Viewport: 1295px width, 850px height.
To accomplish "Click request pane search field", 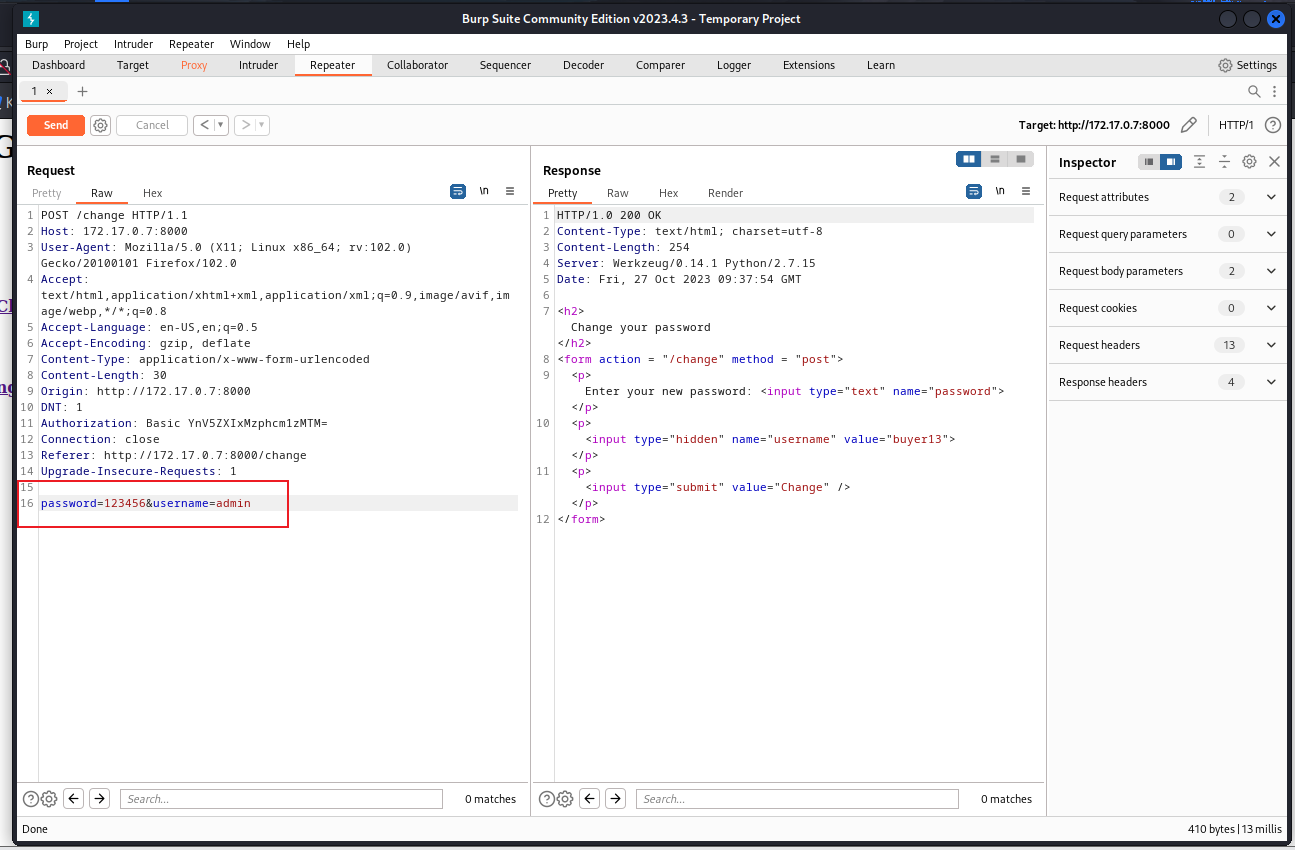I will click(x=281, y=799).
